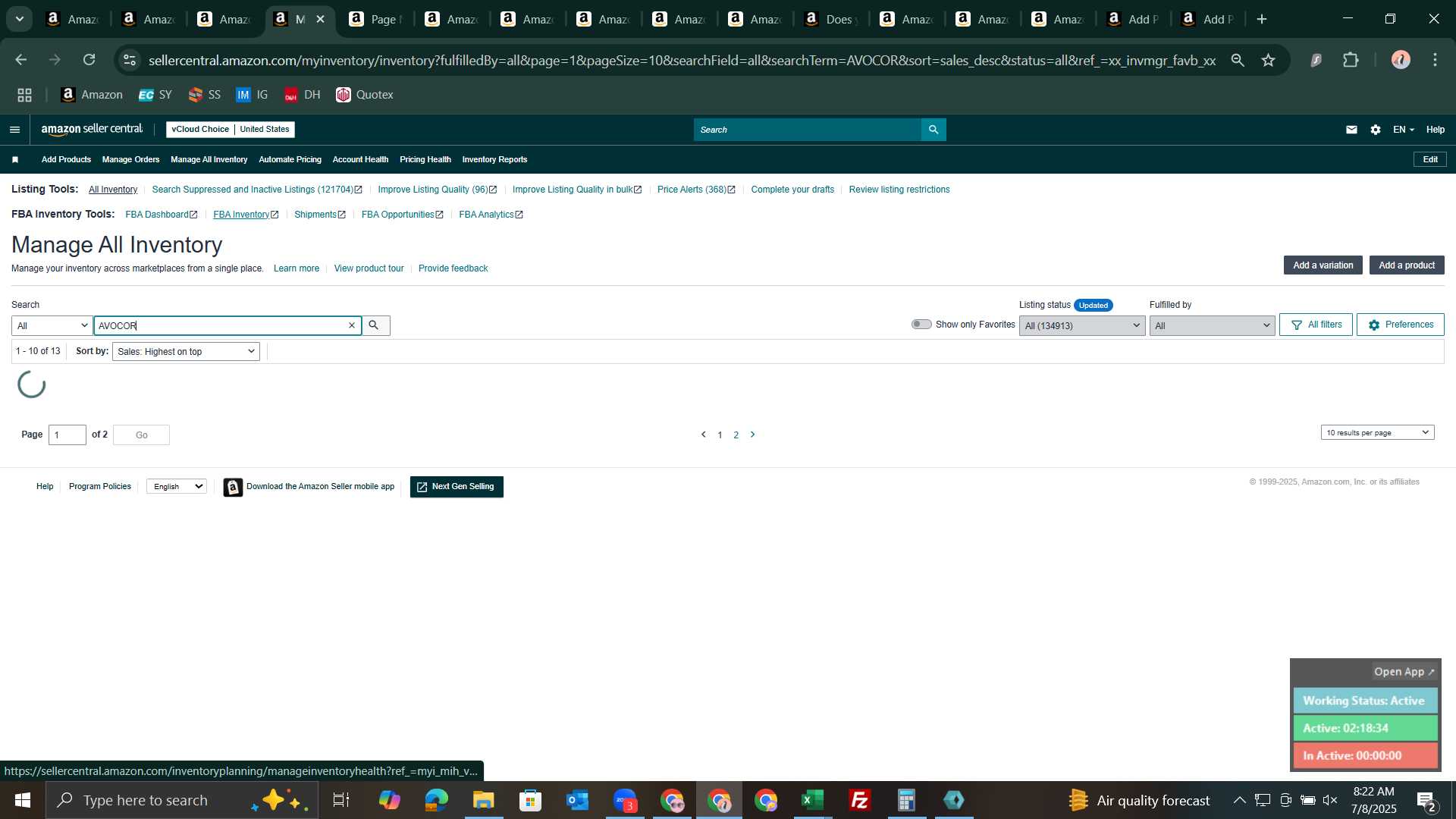Open the settings gear icon
This screenshot has height=819, width=1456.
coord(1376,130)
